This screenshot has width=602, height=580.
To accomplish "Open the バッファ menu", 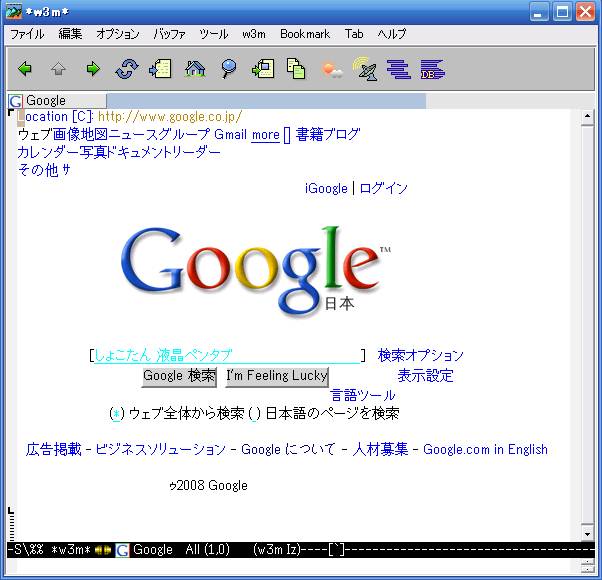I will (x=169, y=34).
